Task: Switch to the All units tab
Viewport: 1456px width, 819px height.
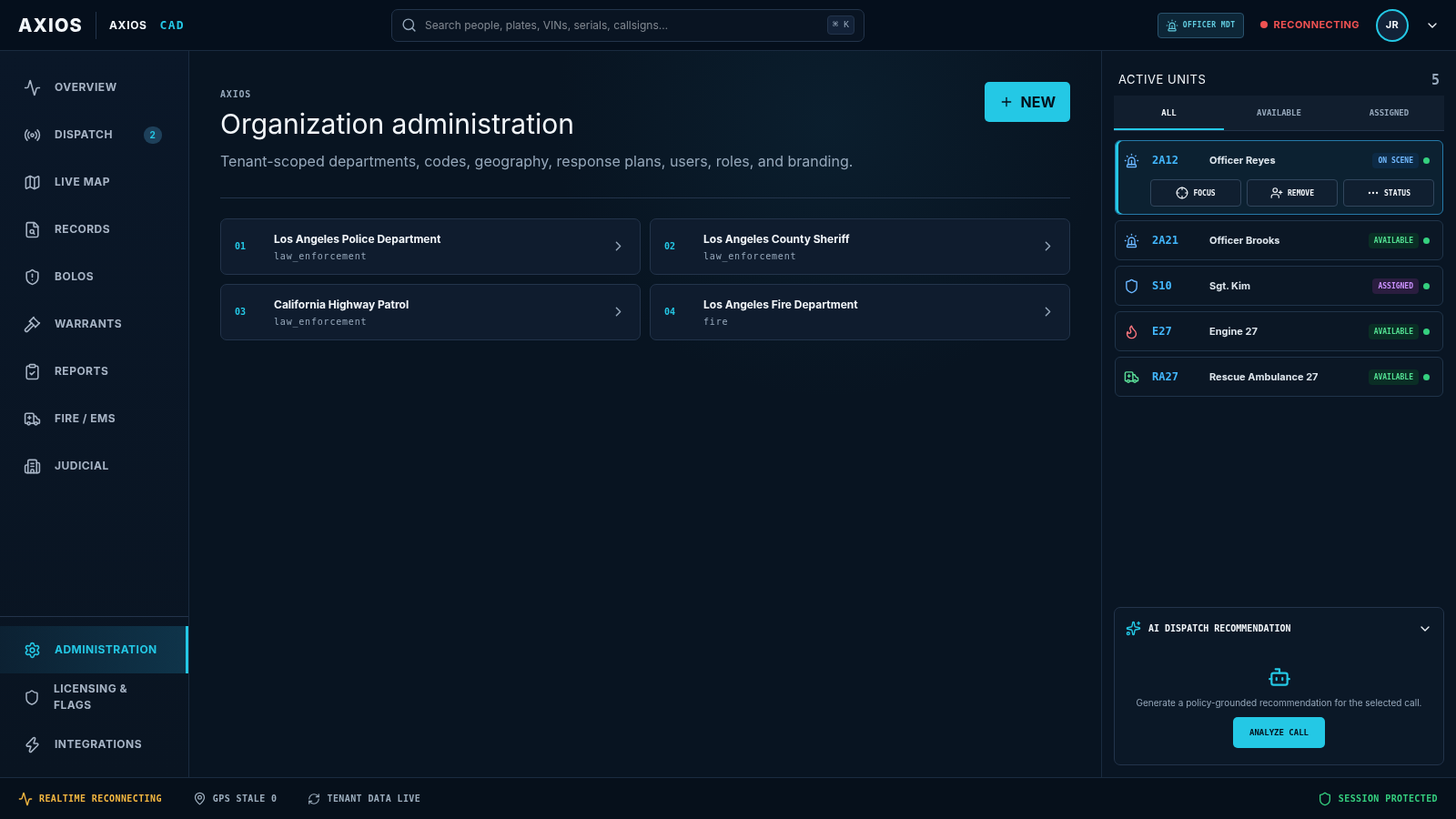Action: point(1168,113)
